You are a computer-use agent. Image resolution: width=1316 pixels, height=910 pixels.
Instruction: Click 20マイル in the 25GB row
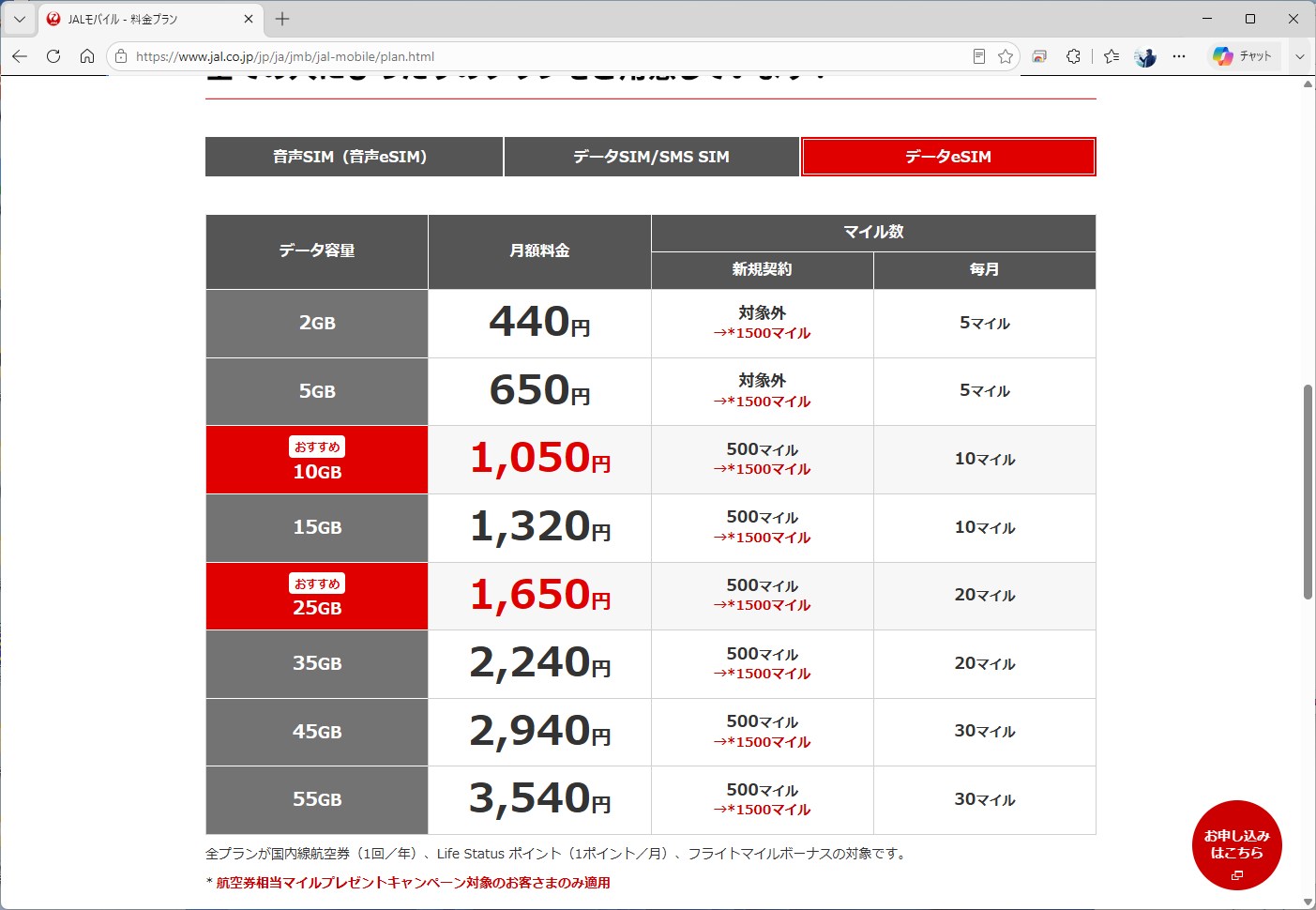pyautogui.click(x=985, y=596)
